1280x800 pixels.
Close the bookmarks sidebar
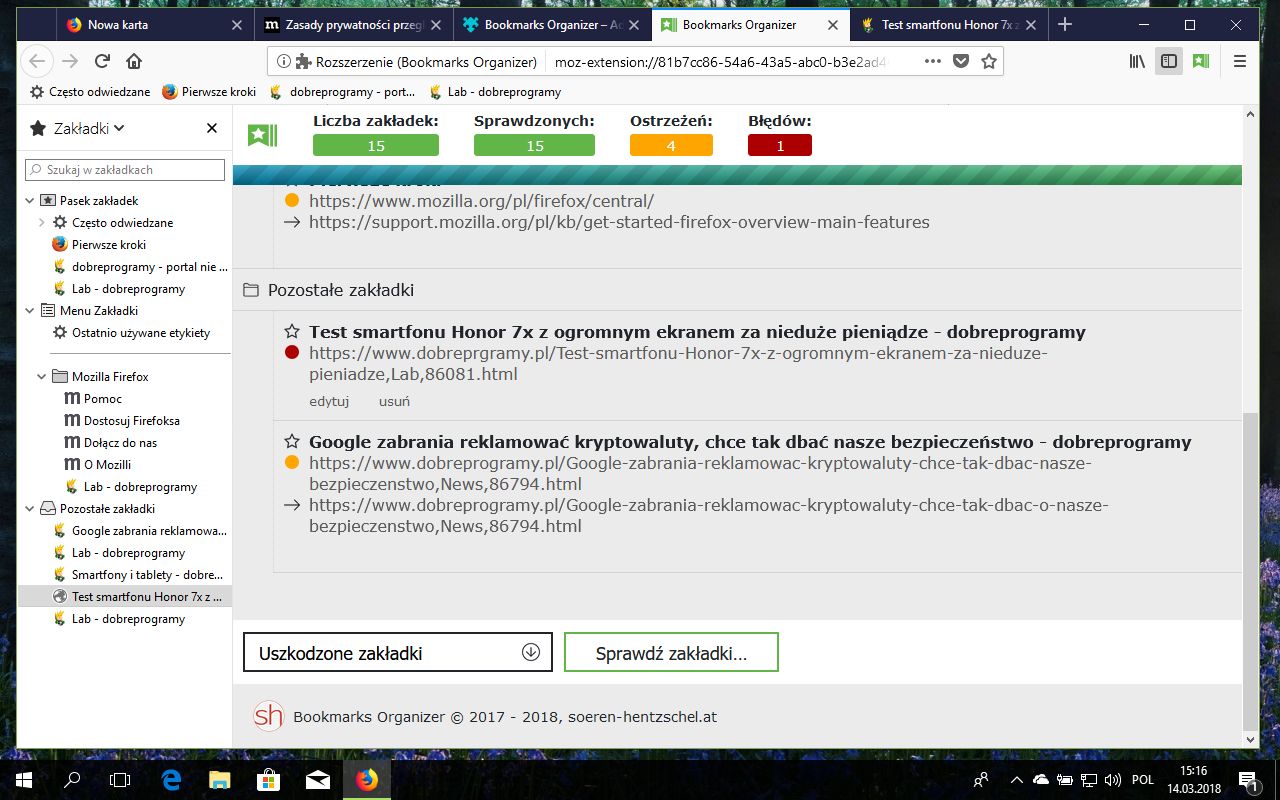(212, 128)
